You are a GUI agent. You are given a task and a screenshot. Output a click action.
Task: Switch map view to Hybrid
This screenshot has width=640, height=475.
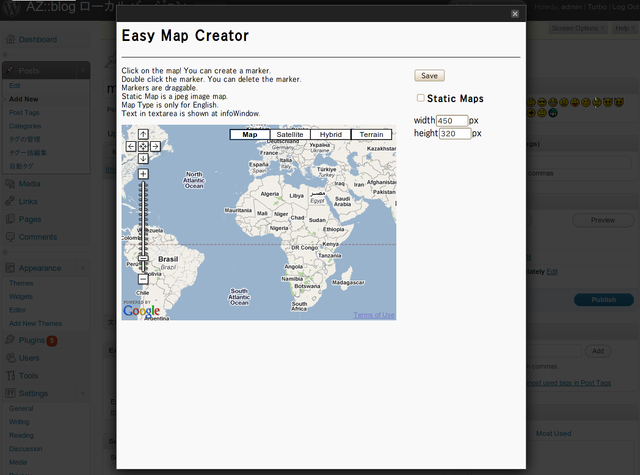point(331,134)
